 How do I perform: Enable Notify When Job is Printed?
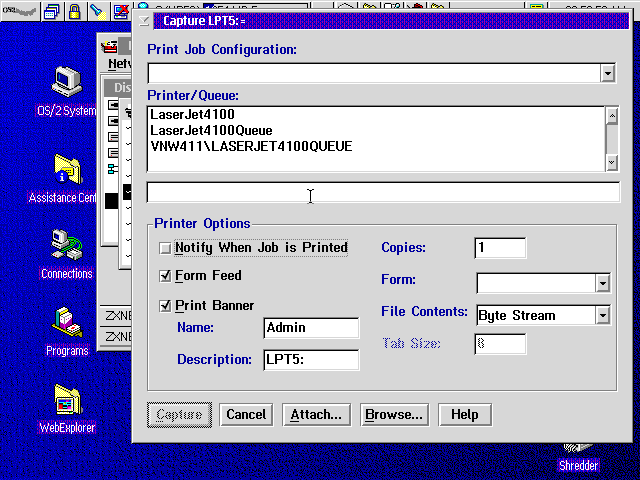[x=165, y=248]
